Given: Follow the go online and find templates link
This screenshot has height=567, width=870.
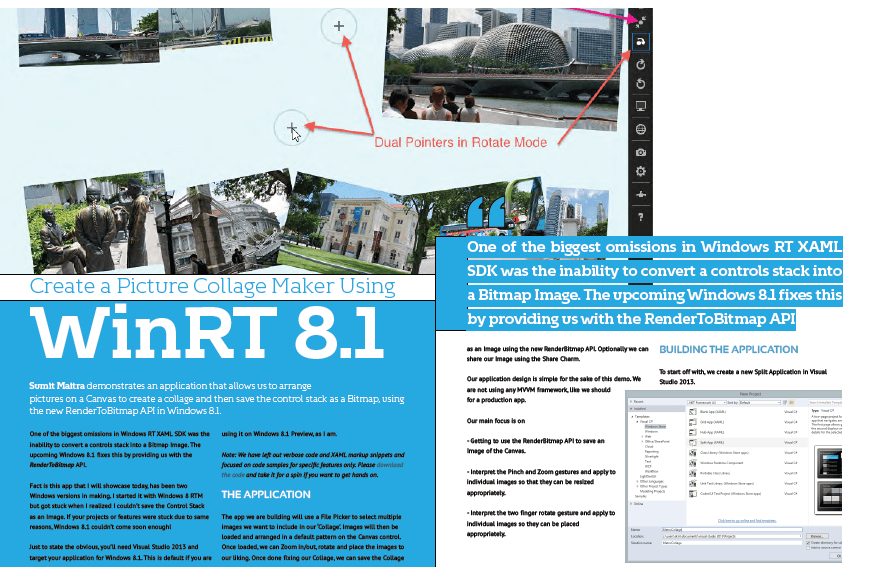Looking at the screenshot, I should (x=747, y=521).
